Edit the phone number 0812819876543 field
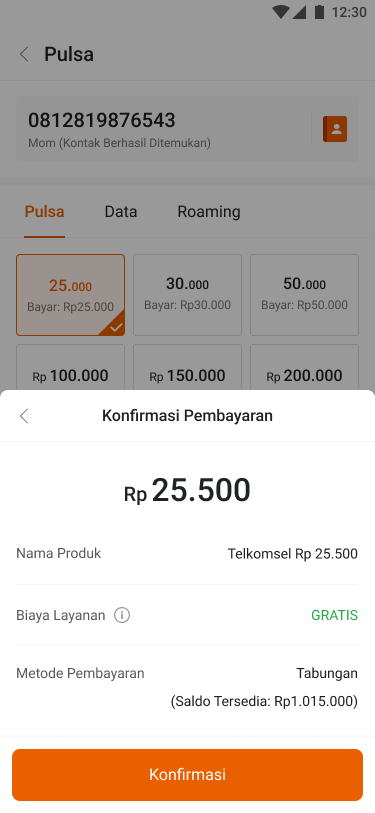Screen dimensions: 375x813 [163, 129]
